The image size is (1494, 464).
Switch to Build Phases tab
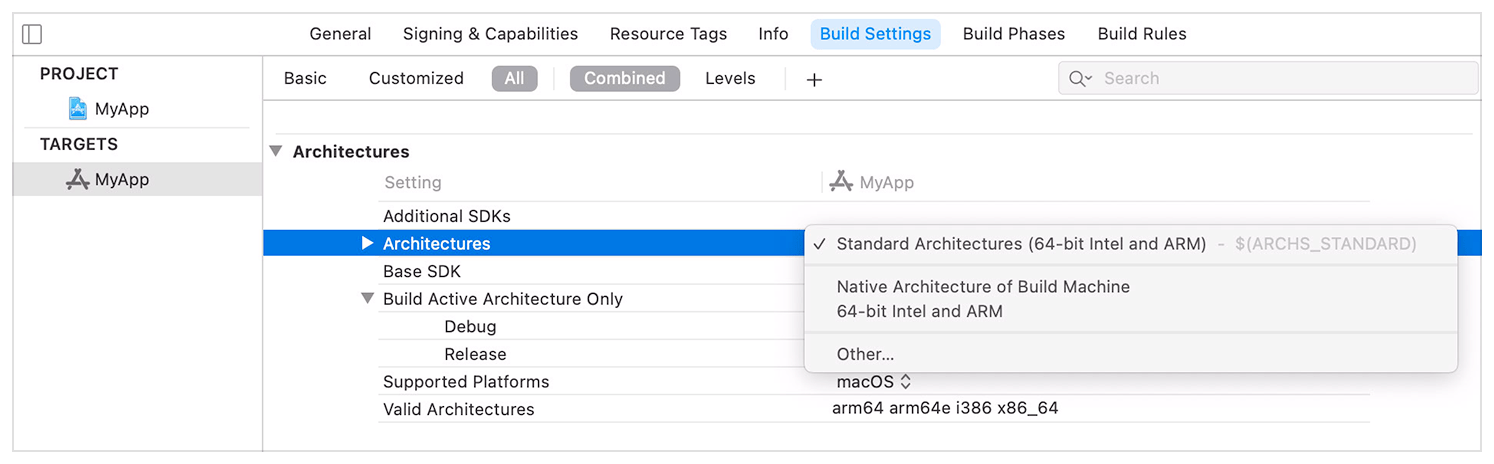(1014, 34)
